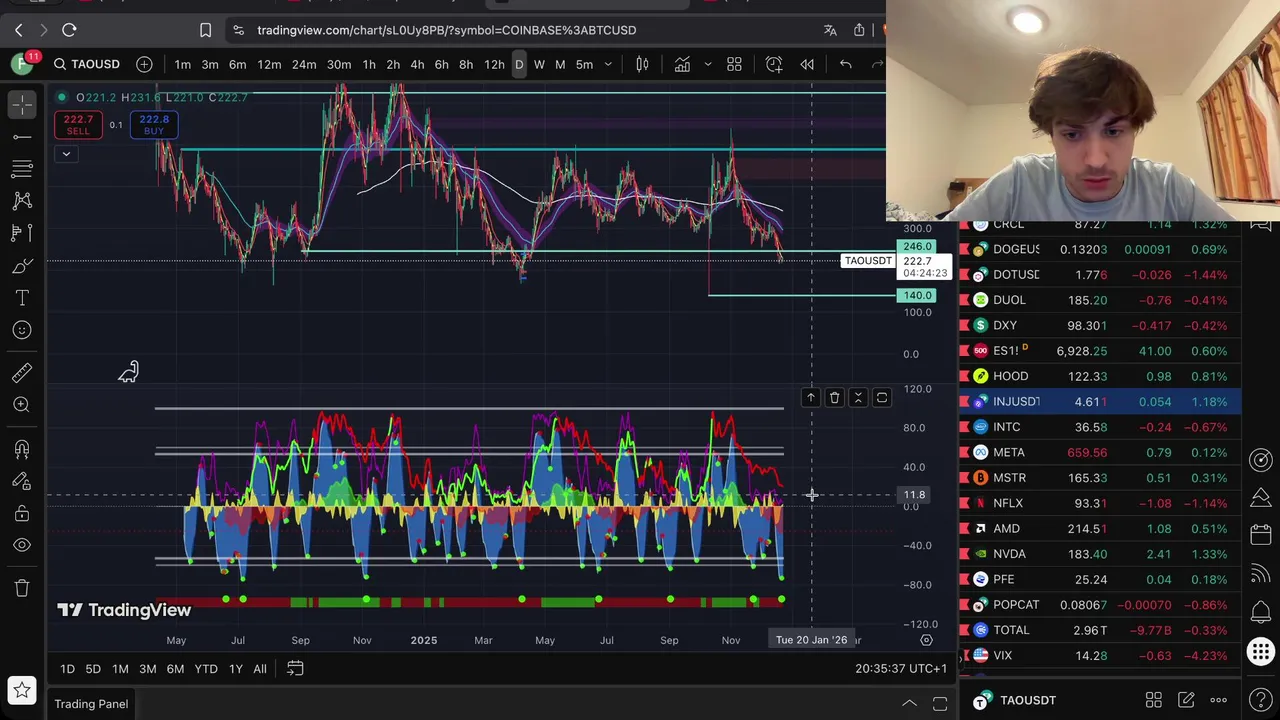Image resolution: width=1280 pixels, height=720 pixels.
Task: Open the indicator templates dropdown arrow
Action: pos(707,64)
